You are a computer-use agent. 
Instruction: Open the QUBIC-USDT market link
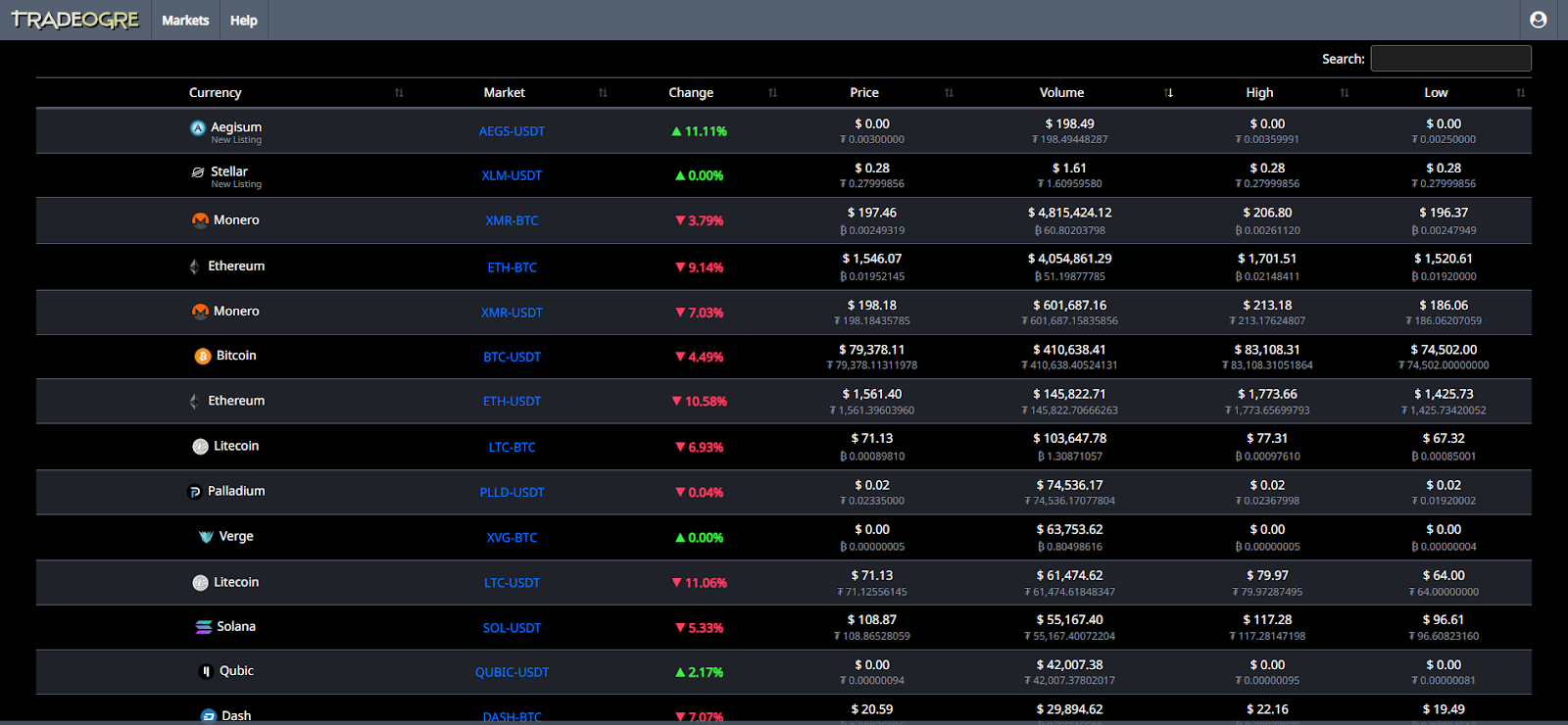(512, 672)
